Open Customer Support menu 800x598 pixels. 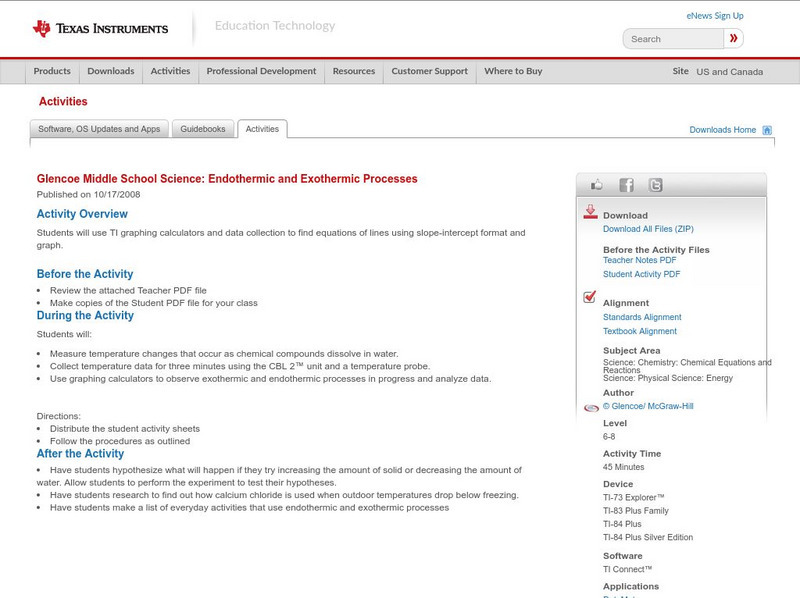[430, 71]
